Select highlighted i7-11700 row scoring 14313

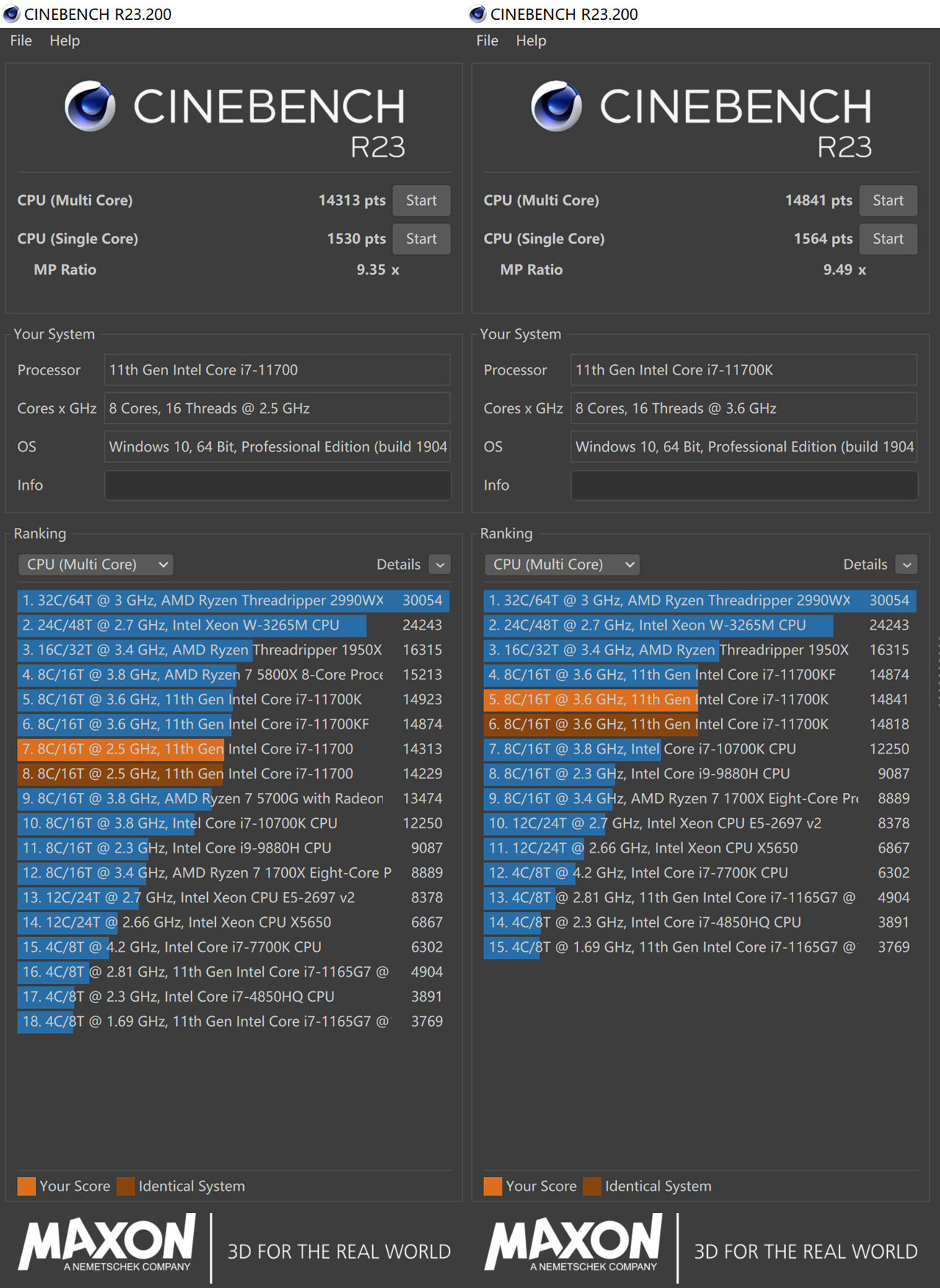click(234, 749)
